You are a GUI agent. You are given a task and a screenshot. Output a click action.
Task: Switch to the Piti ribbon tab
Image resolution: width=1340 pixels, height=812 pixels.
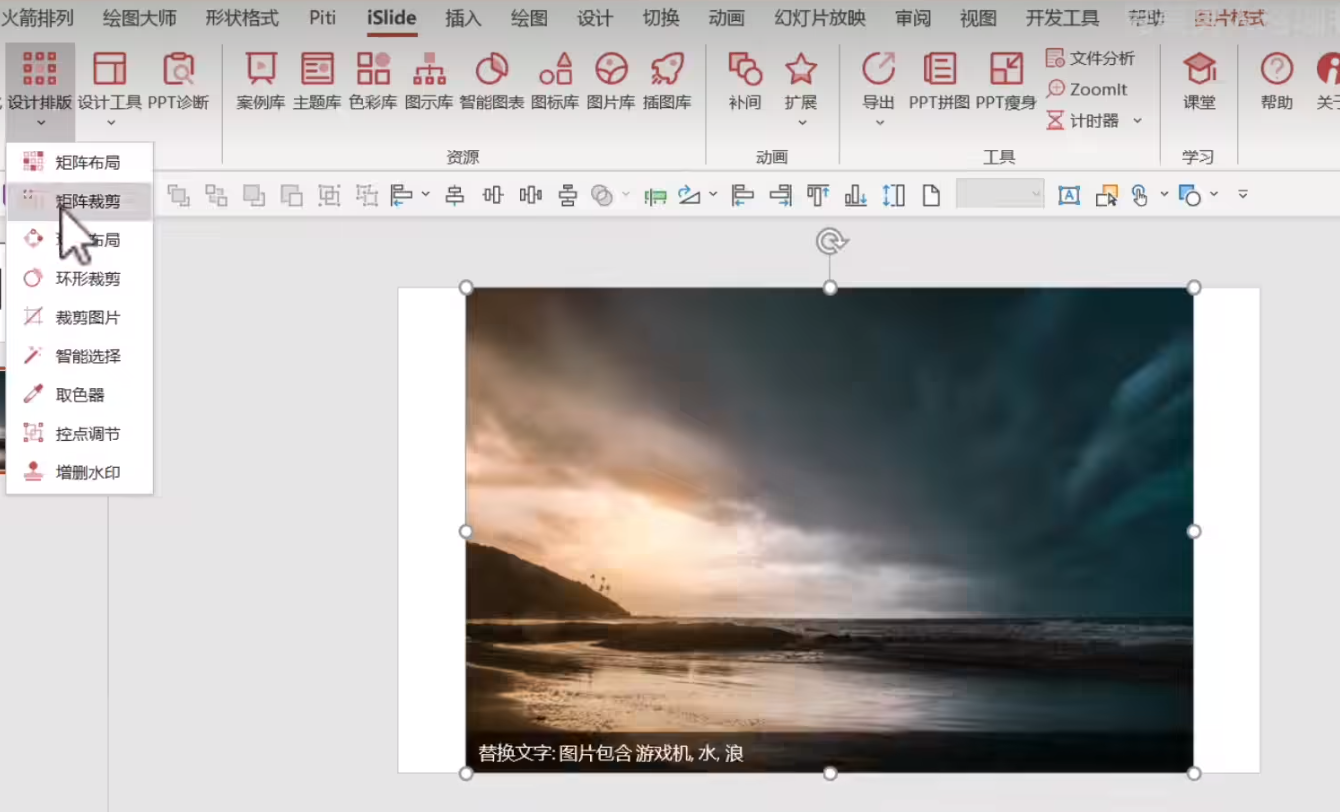coord(323,18)
